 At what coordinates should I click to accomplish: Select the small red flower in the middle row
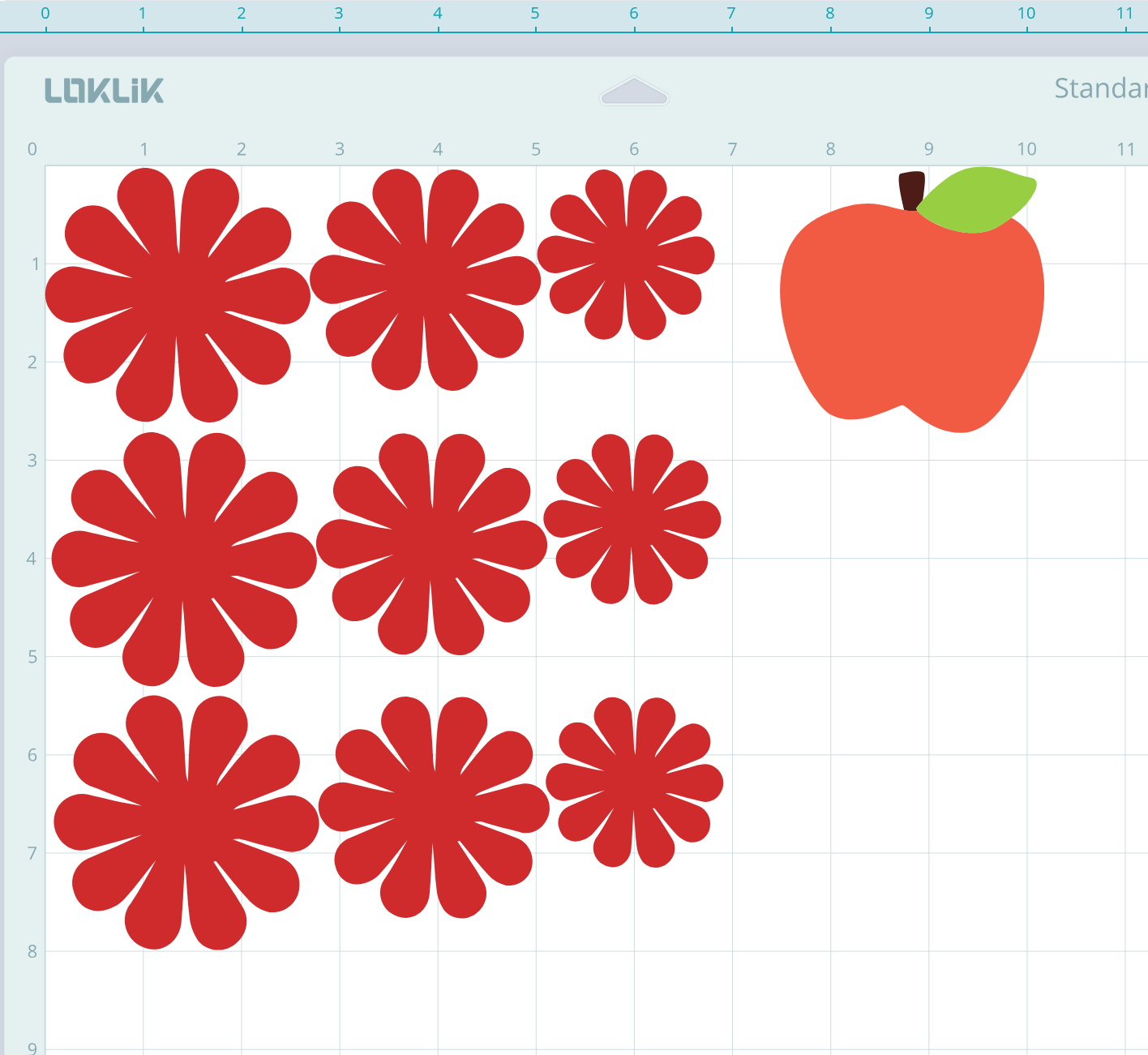click(632, 519)
